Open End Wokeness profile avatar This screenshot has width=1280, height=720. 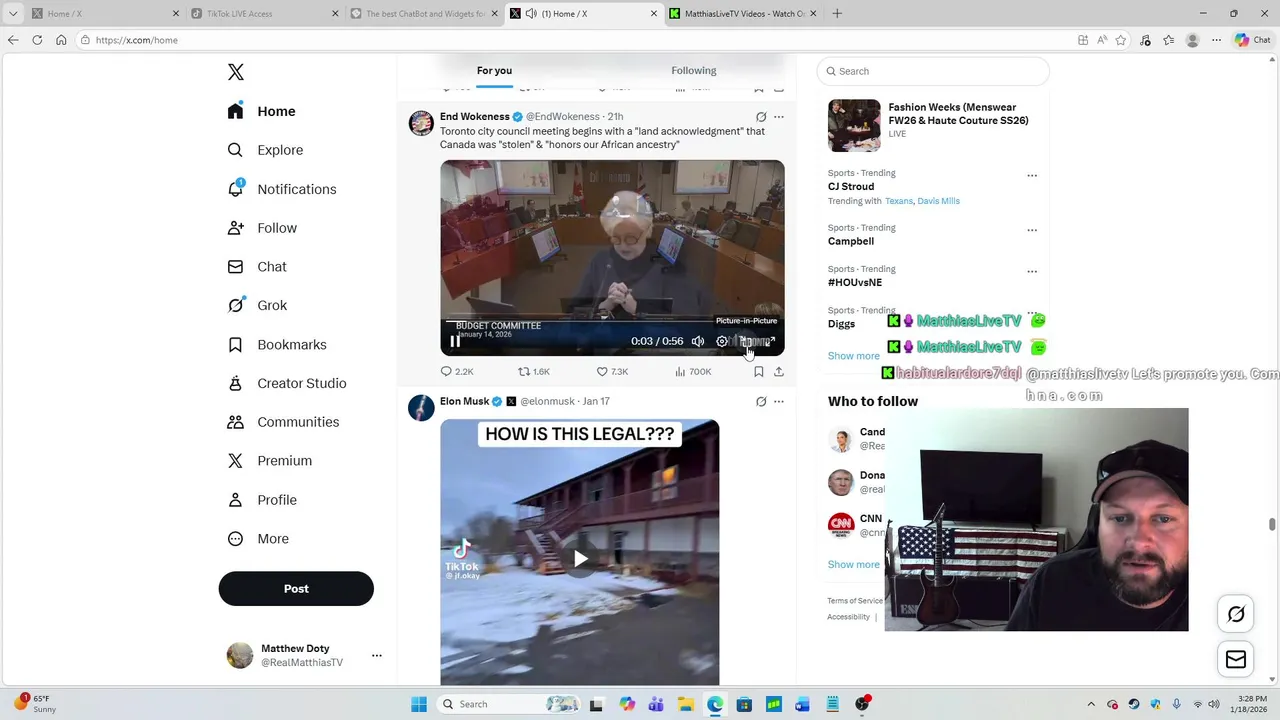(x=421, y=123)
